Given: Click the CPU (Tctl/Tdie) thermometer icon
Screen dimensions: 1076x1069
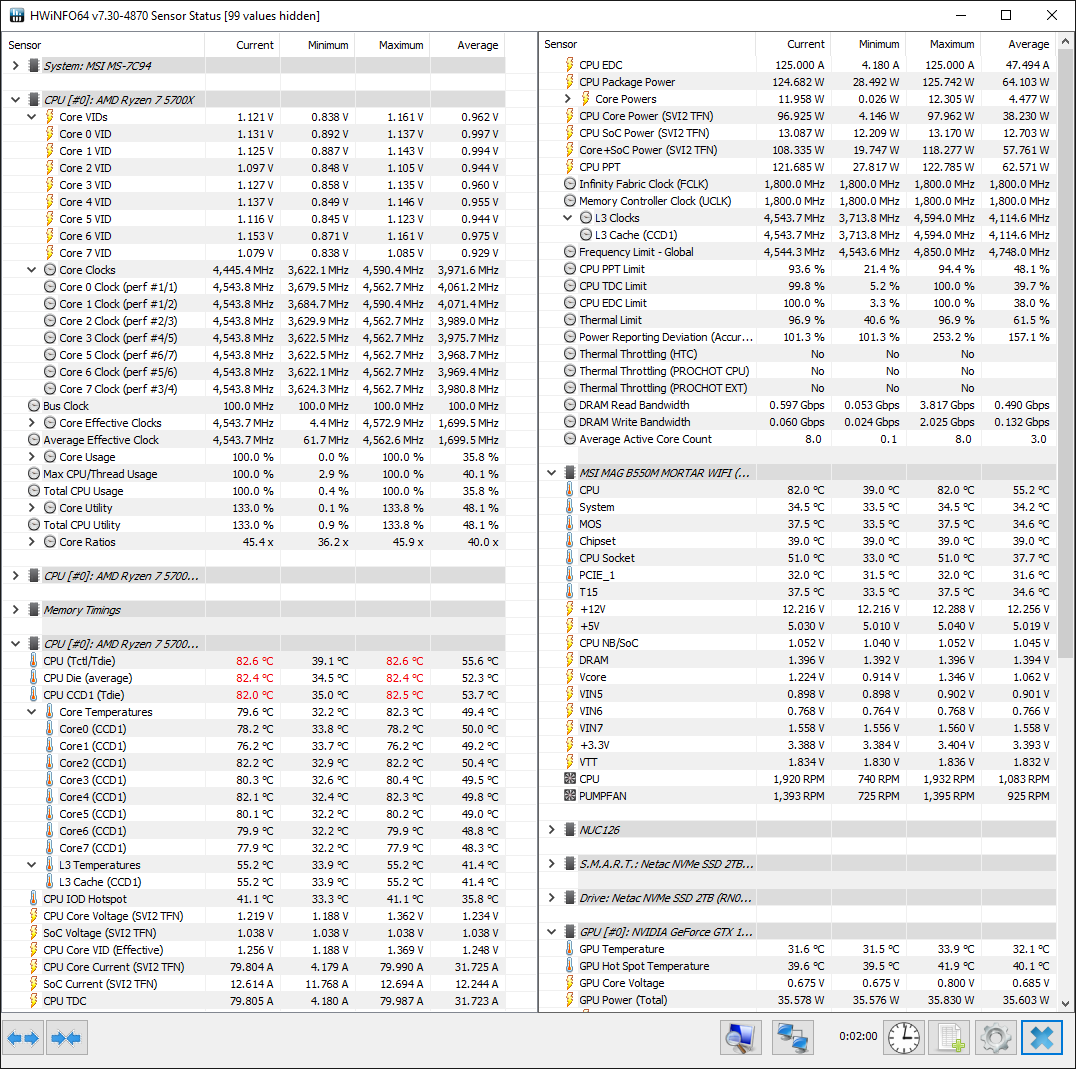Looking at the screenshot, I should click(34, 661).
